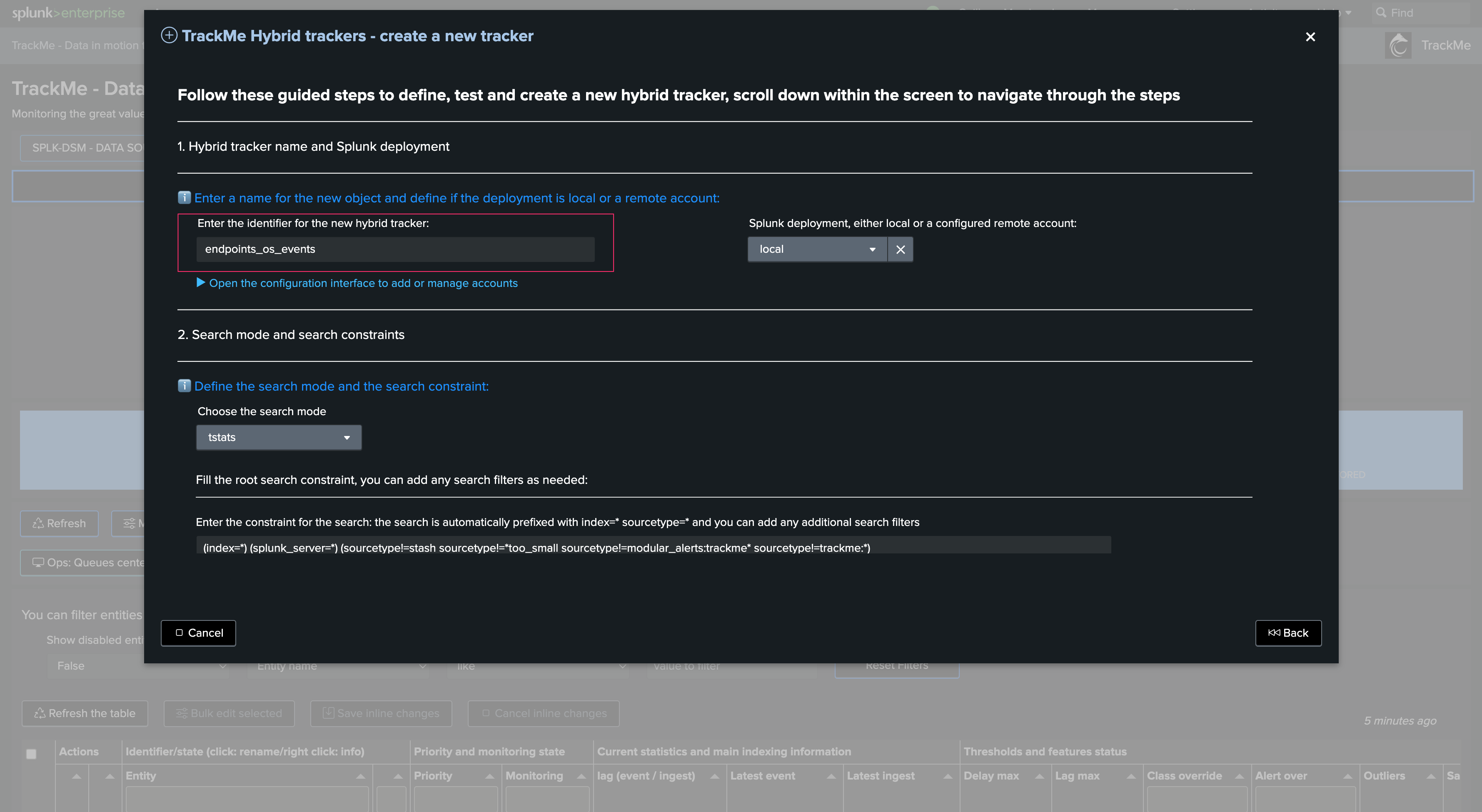Close the hybrid tracker dialog with X

point(1310,37)
